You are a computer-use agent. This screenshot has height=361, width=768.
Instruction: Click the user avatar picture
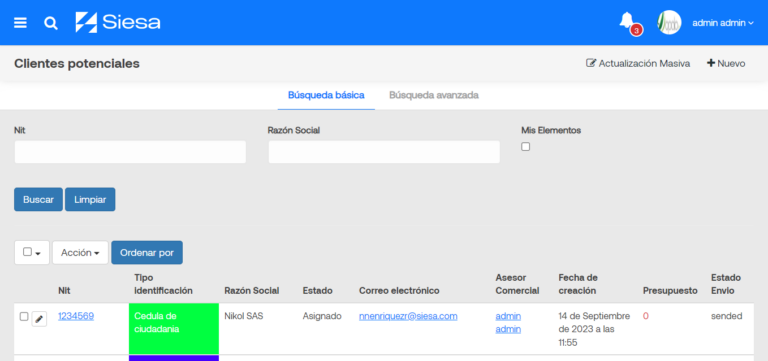coord(669,23)
